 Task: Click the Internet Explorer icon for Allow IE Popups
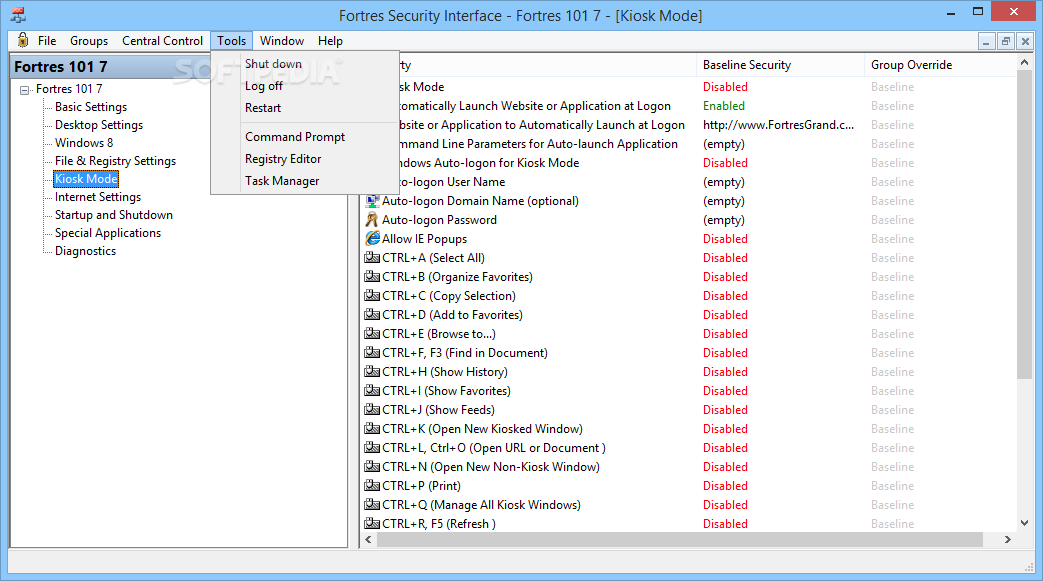click(x=372, y=238)
